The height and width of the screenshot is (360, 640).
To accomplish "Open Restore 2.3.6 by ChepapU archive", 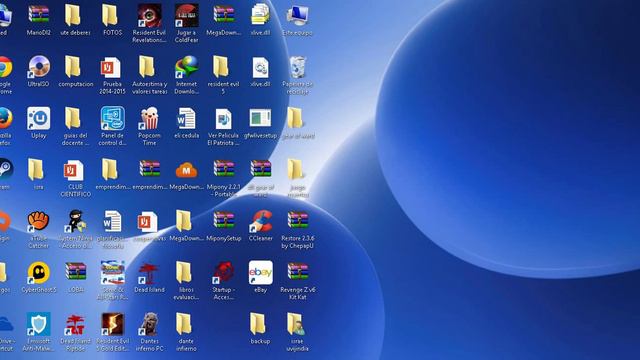I will [298, 220].
